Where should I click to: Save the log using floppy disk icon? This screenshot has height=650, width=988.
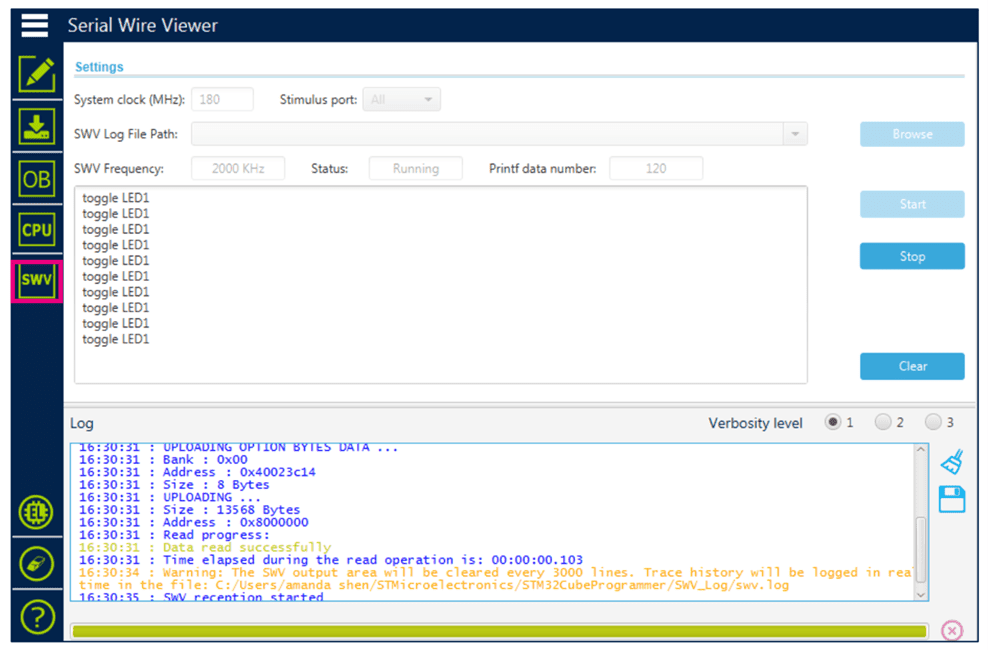coord(952,499)
